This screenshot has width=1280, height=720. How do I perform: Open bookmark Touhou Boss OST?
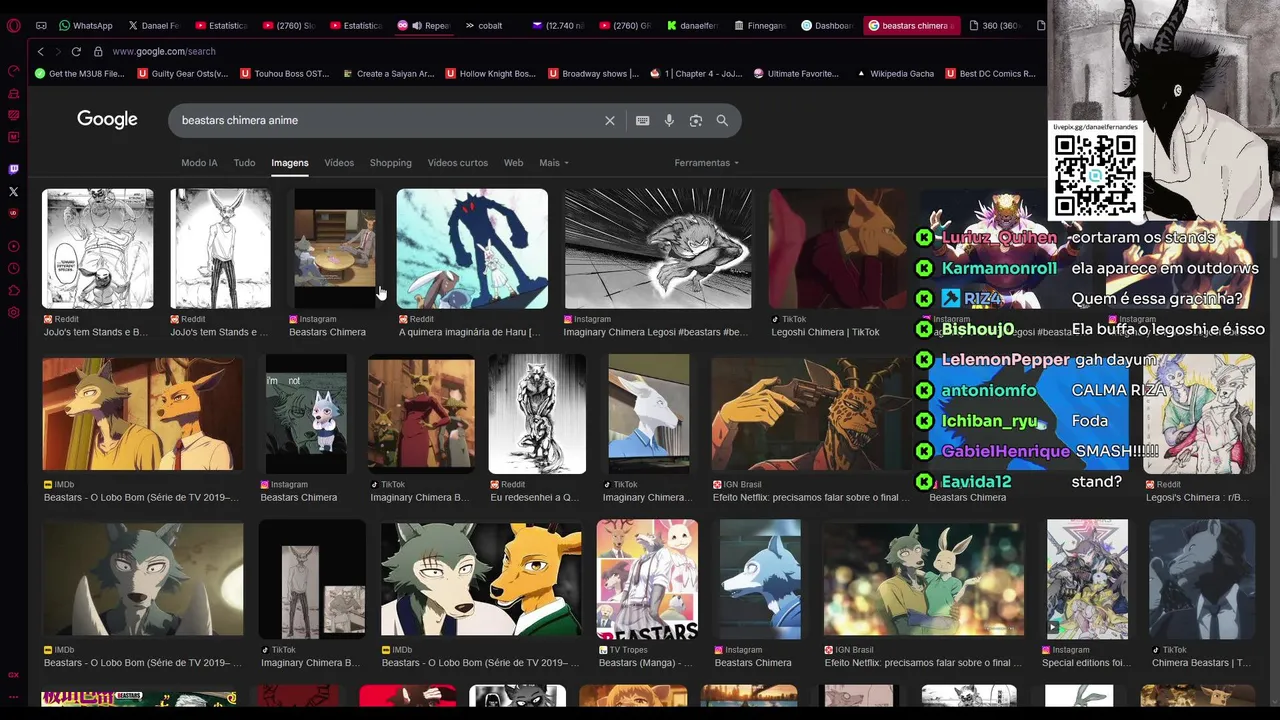(284, 73)
